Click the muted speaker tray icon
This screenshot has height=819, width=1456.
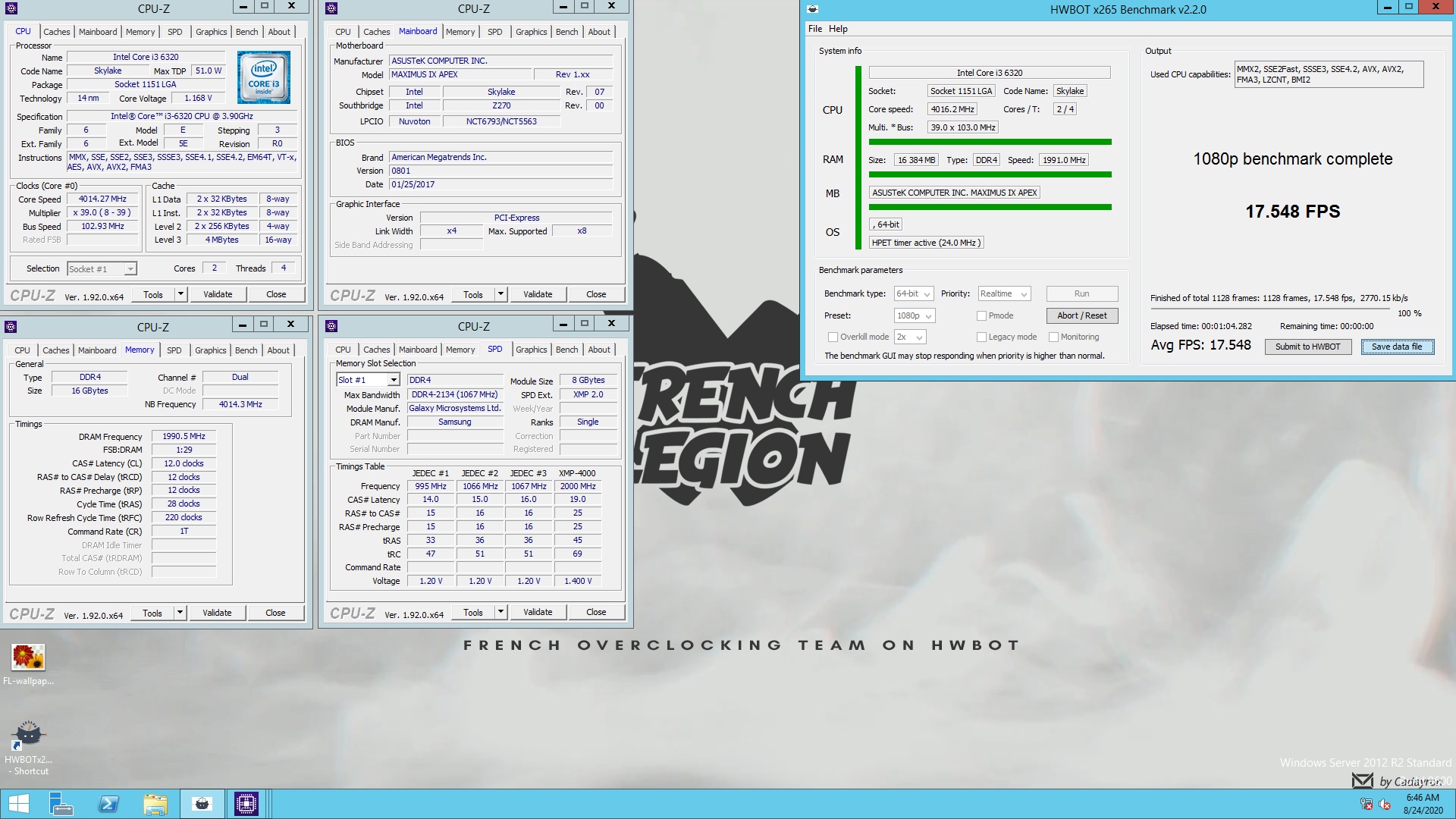tap(1385, 804)
